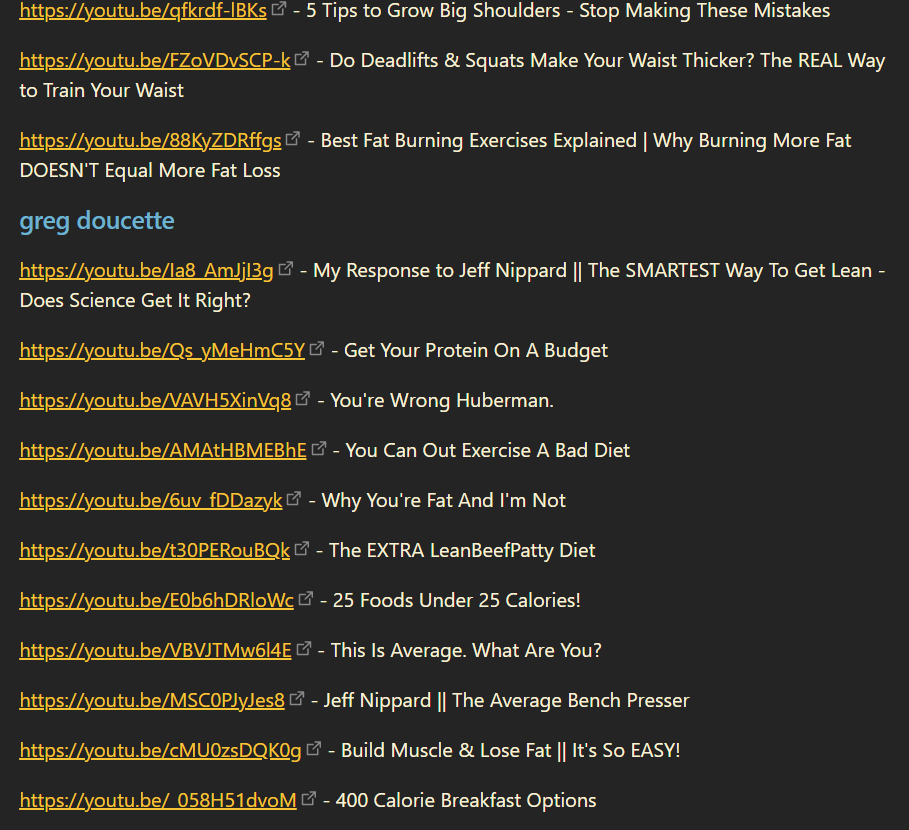Click external-link icon next to VAVH5XinVq8 URL

[x=303, y=398]
